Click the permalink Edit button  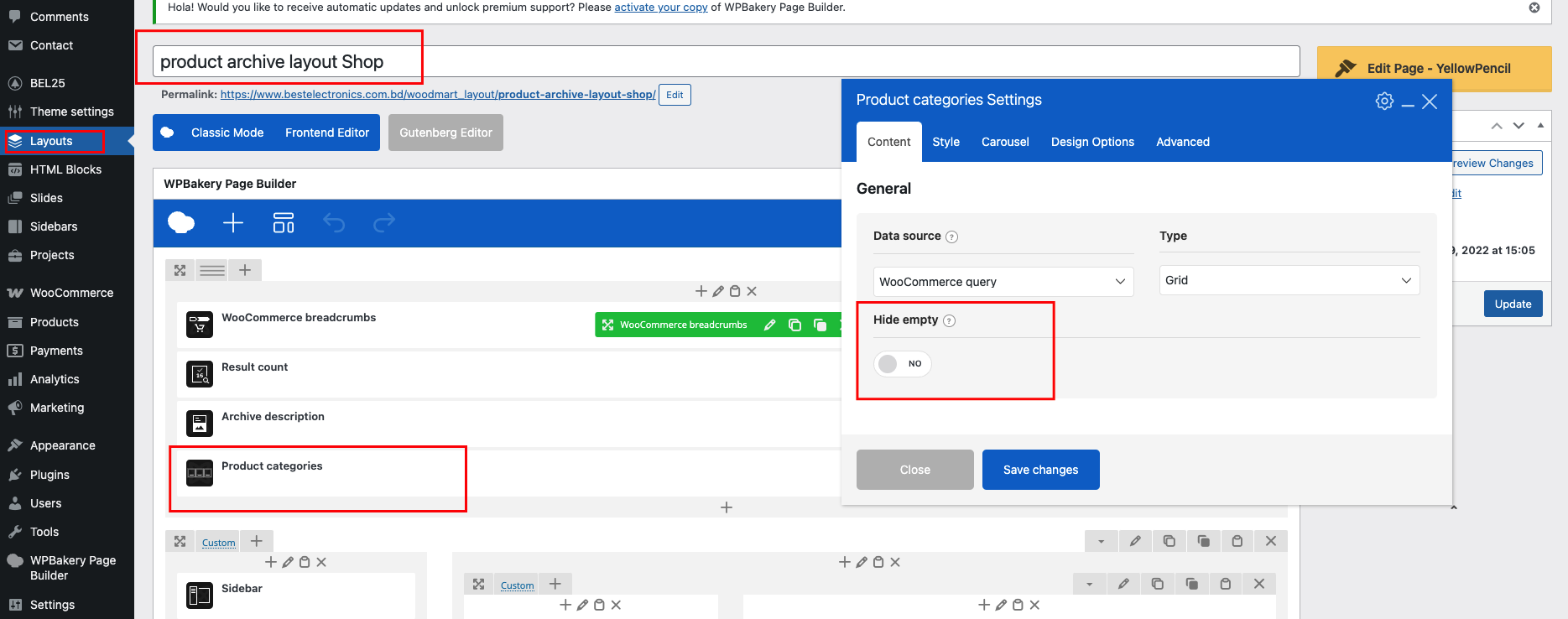click(675, 95)
